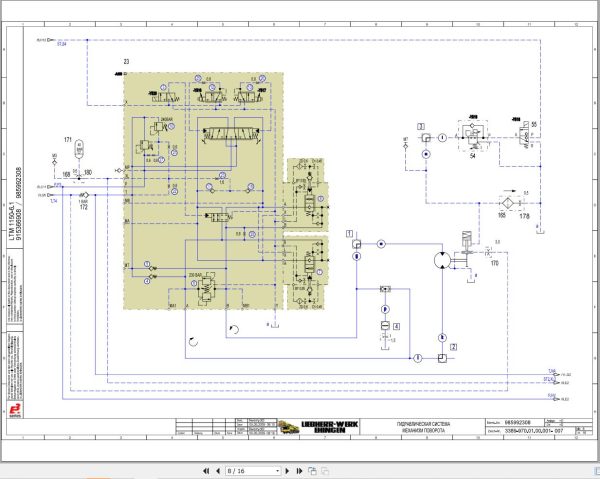Click component label 171 near accumulator

(x=68, y=140)
